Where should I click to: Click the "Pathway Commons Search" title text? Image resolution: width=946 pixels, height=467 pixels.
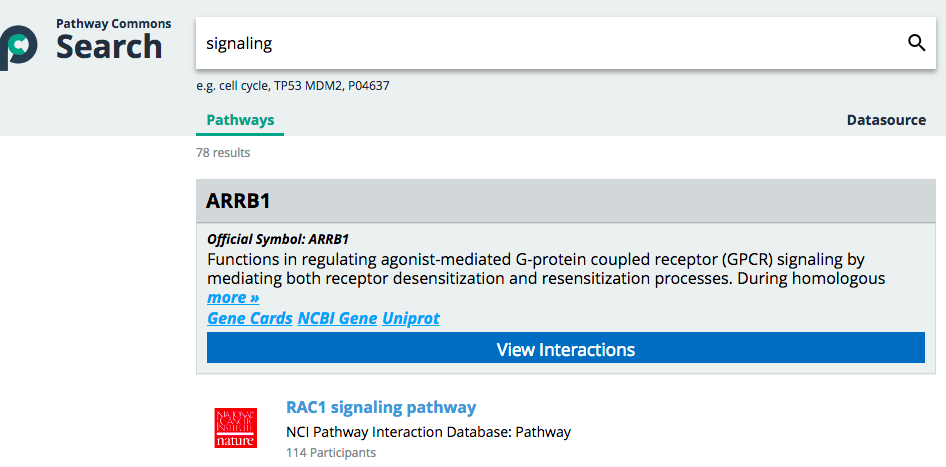pyautogui.click(x=110, y=40)
